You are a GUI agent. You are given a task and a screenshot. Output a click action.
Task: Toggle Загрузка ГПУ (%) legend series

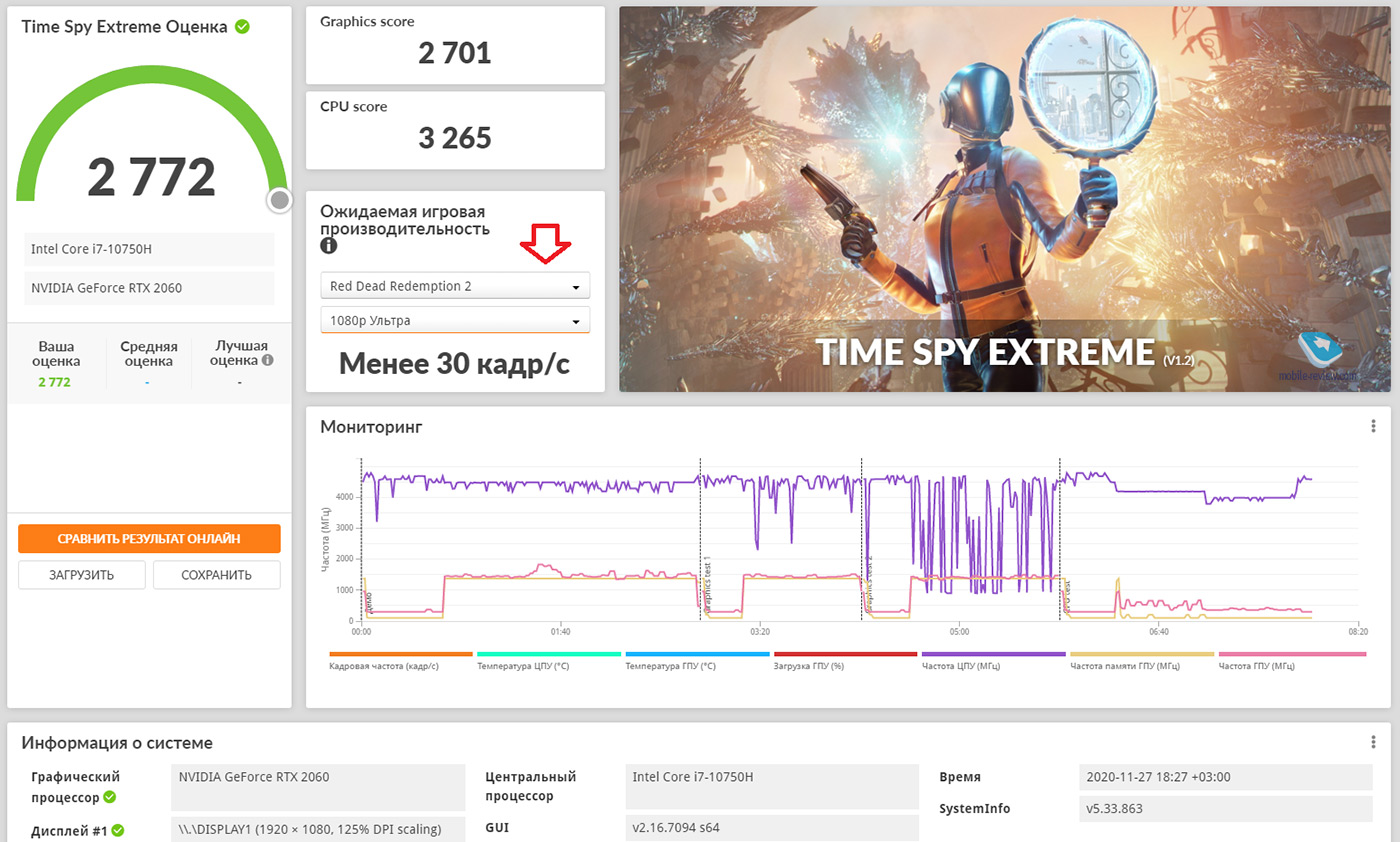click(x=844, y=660)
